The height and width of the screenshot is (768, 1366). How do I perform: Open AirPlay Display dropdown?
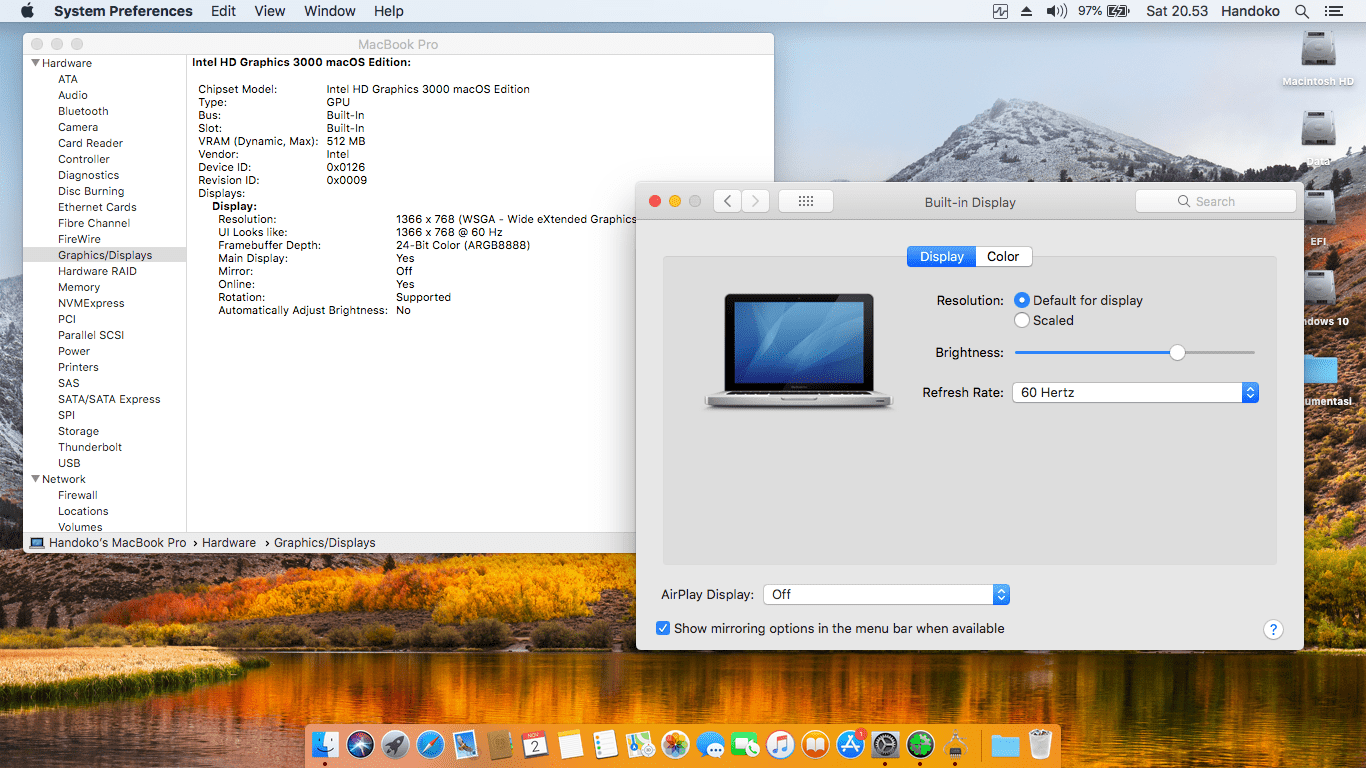(886, 594)
